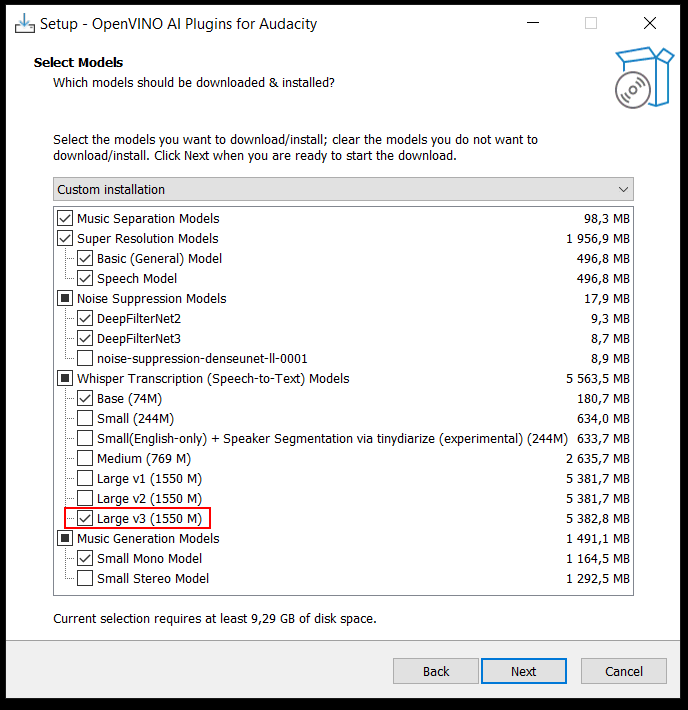The width and height of the screenshot is (688, 710).
Task: Click the 1 164,5 MB size value
Action: (x=598, y=559)
